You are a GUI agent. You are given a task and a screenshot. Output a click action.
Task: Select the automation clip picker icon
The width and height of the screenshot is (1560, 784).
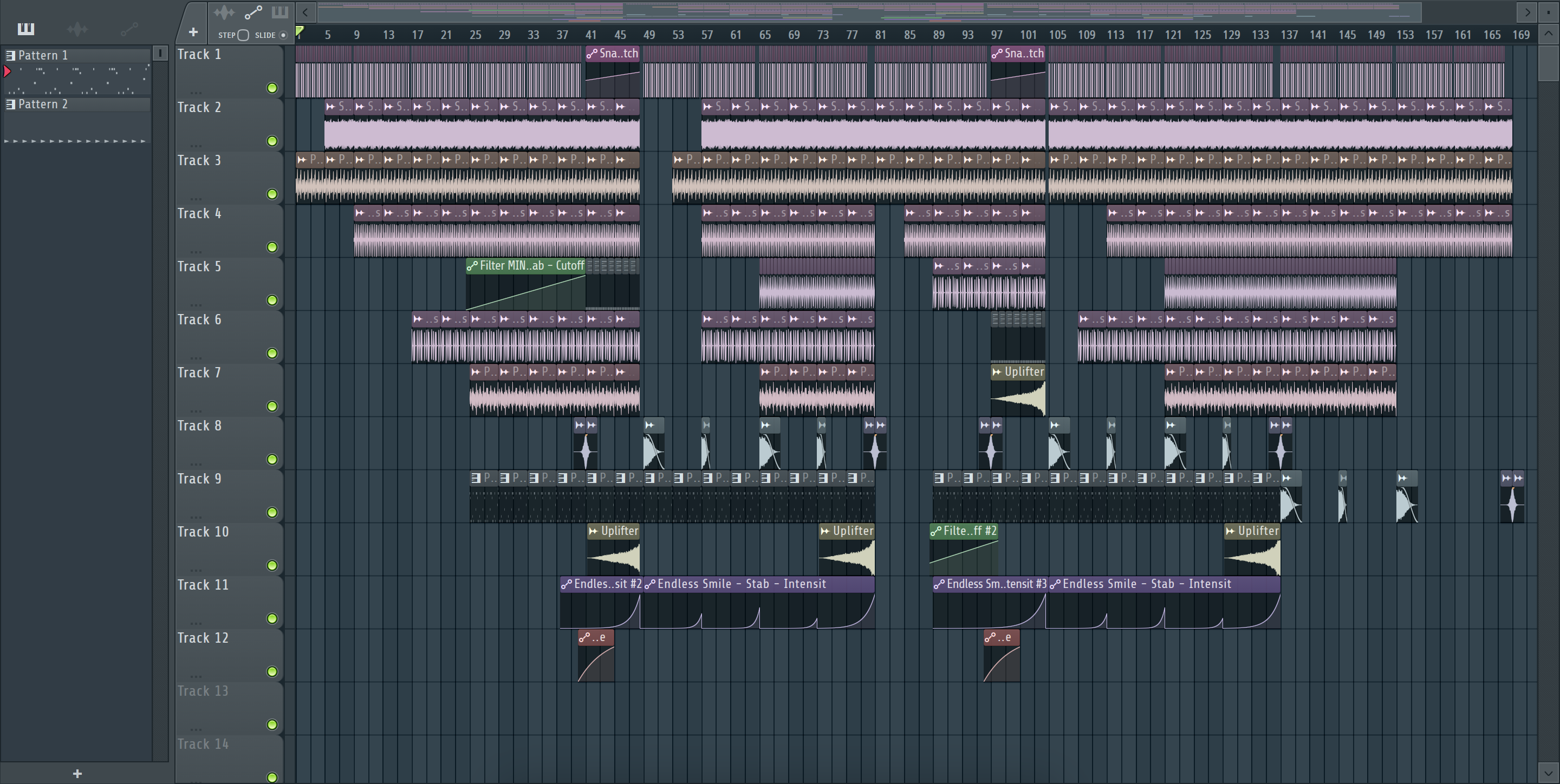coord(129,29)
